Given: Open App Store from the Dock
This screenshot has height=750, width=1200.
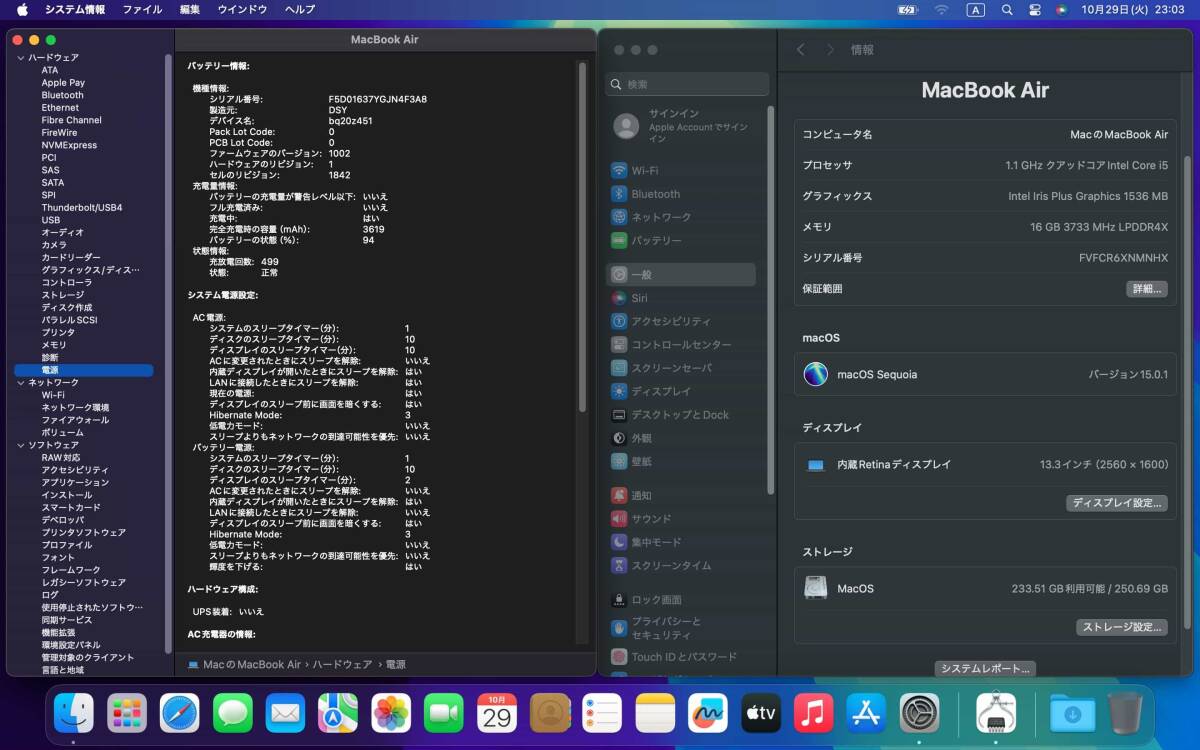Looking at the screenshot, I should coord(867,713).
